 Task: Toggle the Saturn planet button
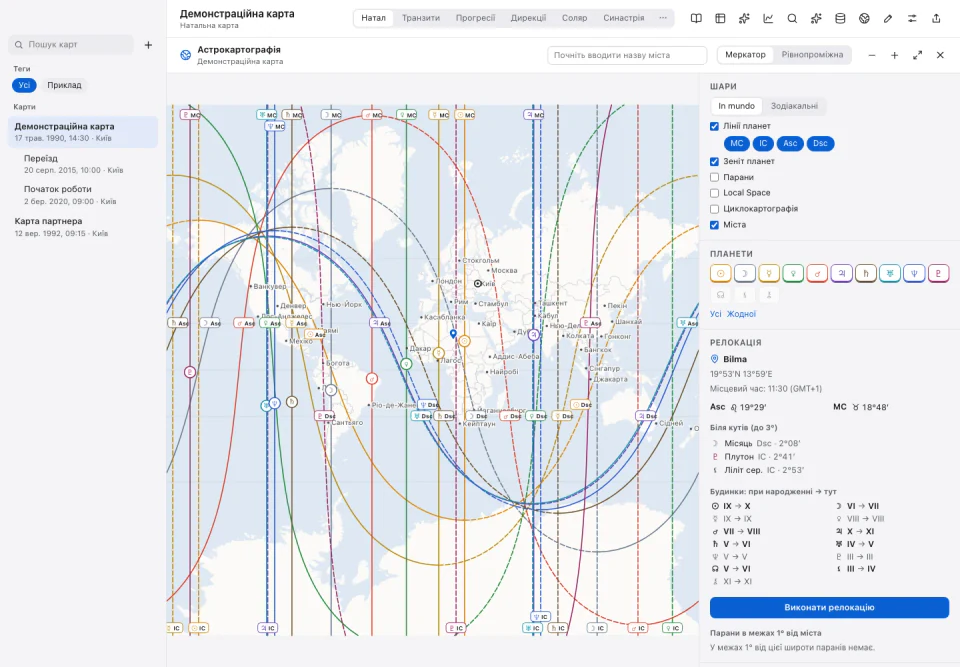[x=866, y=273]
